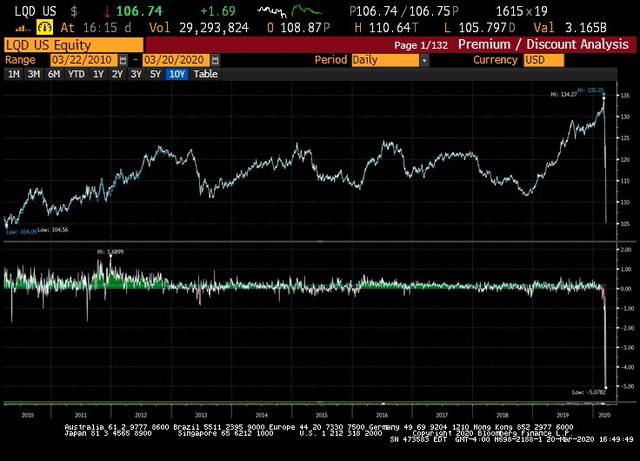Open the Period dropdown showing Daily
This screenshot has height=461, width=640.
point(383,60)
